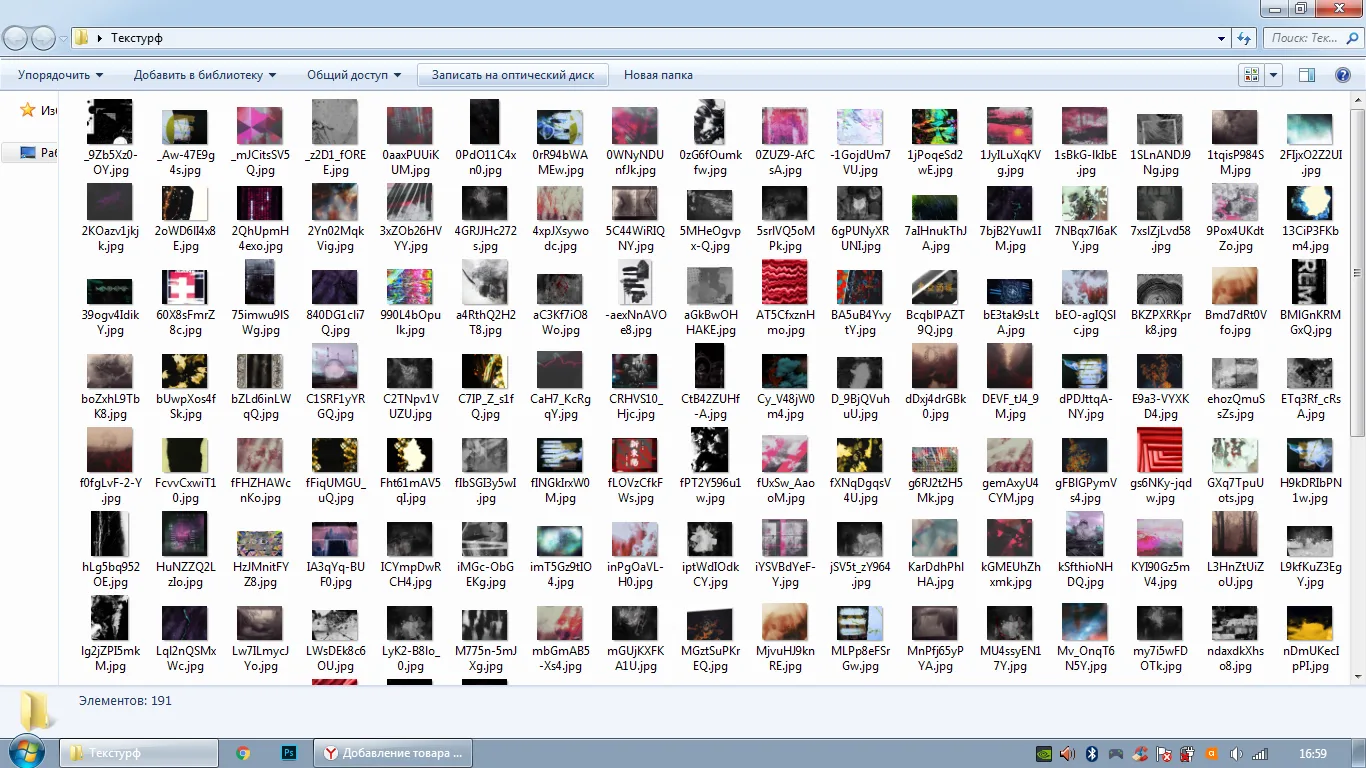The width and height of the screenshot is (1366, 768).
Task: Open the CCleaner tray icon
Action: coord(1140,753)
